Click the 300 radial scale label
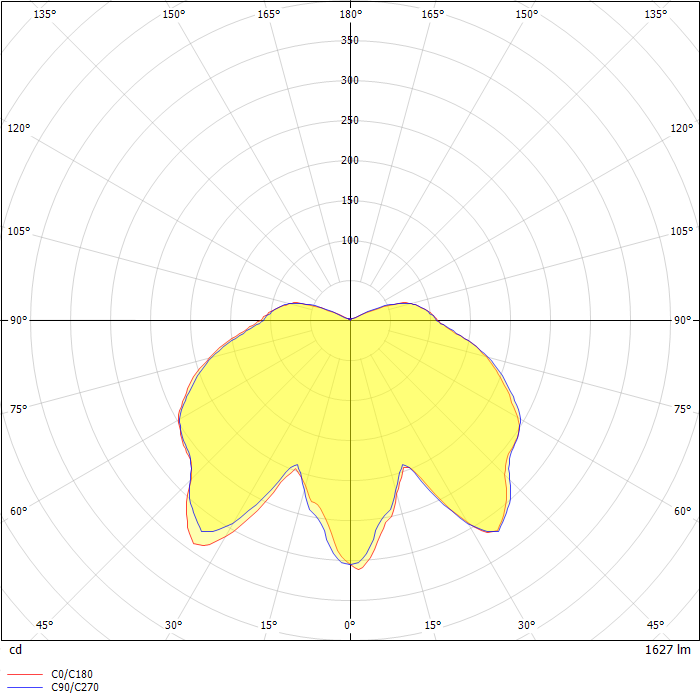 point(350,80)
